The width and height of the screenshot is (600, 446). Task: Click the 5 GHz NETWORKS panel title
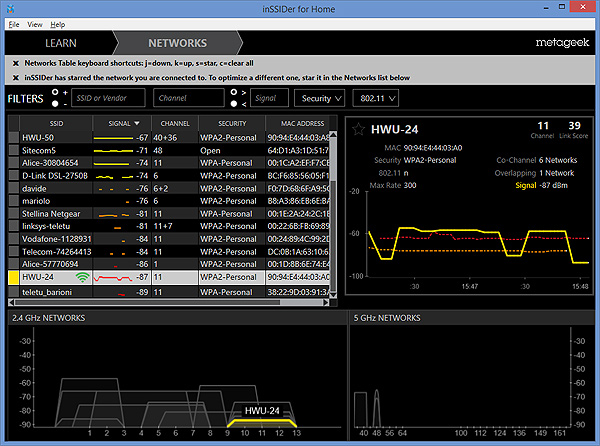coord(387,318)
